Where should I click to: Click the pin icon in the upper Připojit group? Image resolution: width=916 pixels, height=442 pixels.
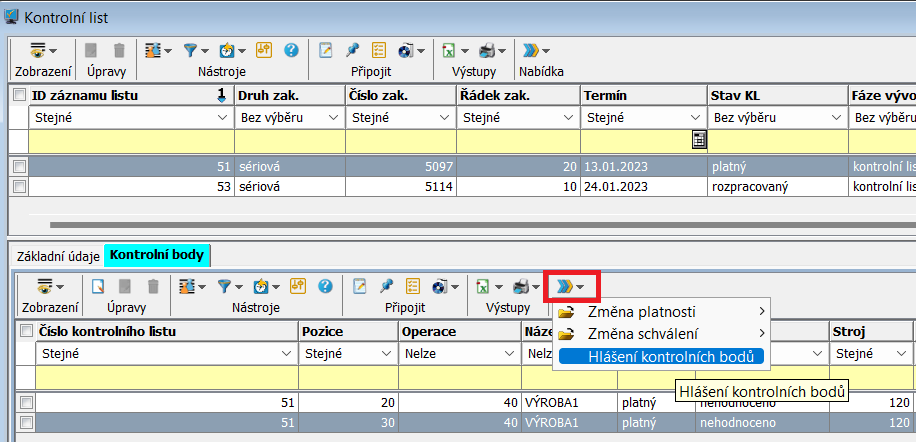[x=353, y=50]
